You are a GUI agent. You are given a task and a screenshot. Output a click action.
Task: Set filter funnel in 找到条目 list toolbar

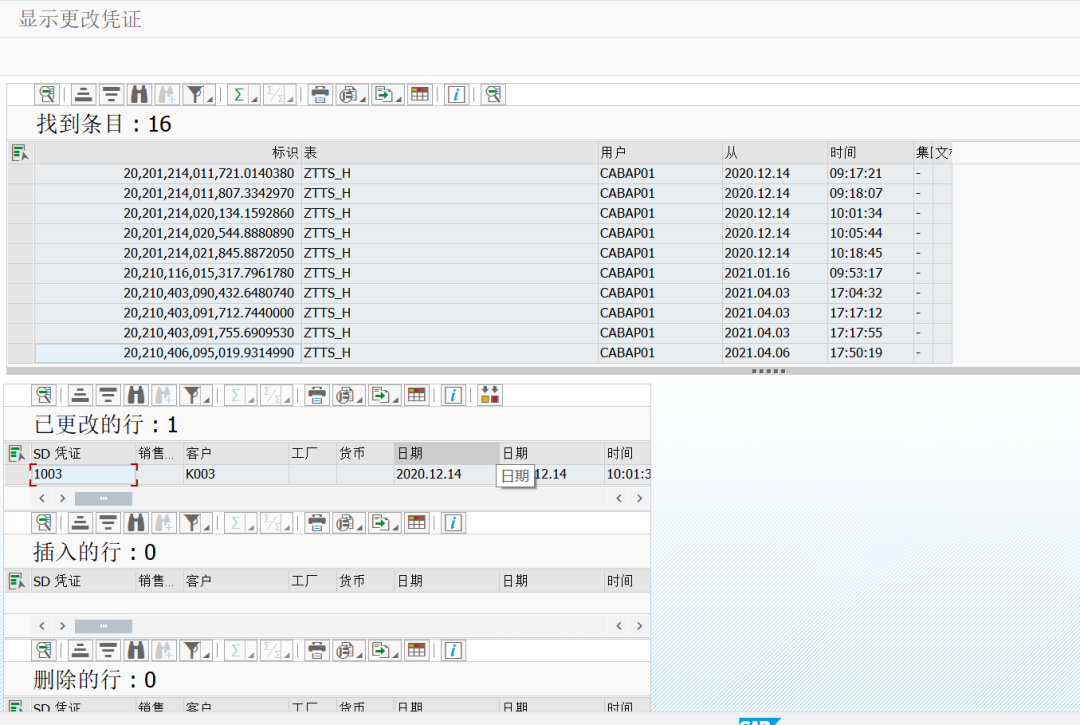(x=196, y=94)
